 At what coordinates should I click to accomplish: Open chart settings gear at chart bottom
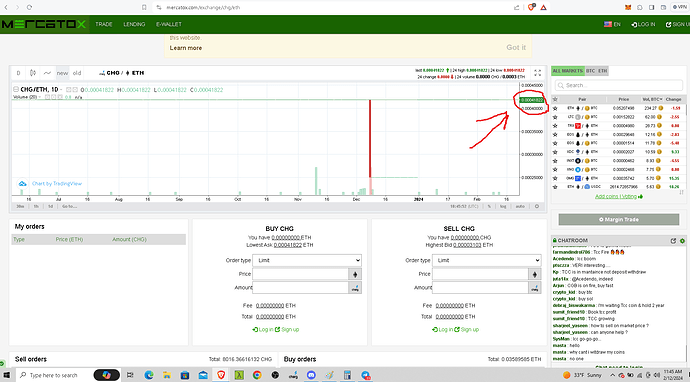point(536,206)
